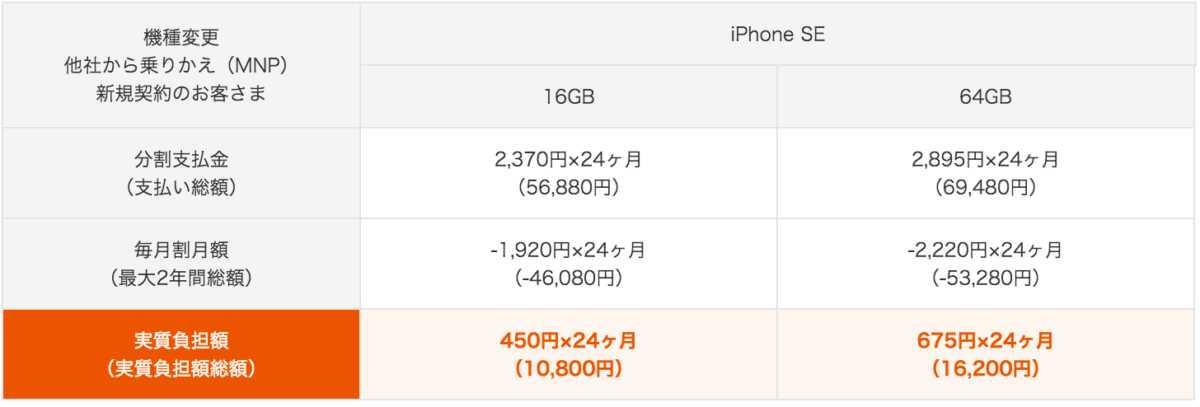
Task: Click the 機種変更 text in header cell
Action: click(x=180, y=39)
